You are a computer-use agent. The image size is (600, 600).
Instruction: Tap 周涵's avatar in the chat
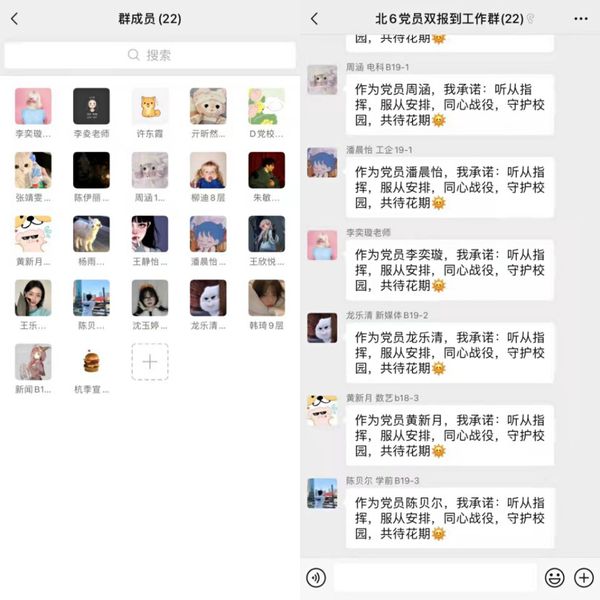click(322, 80)
